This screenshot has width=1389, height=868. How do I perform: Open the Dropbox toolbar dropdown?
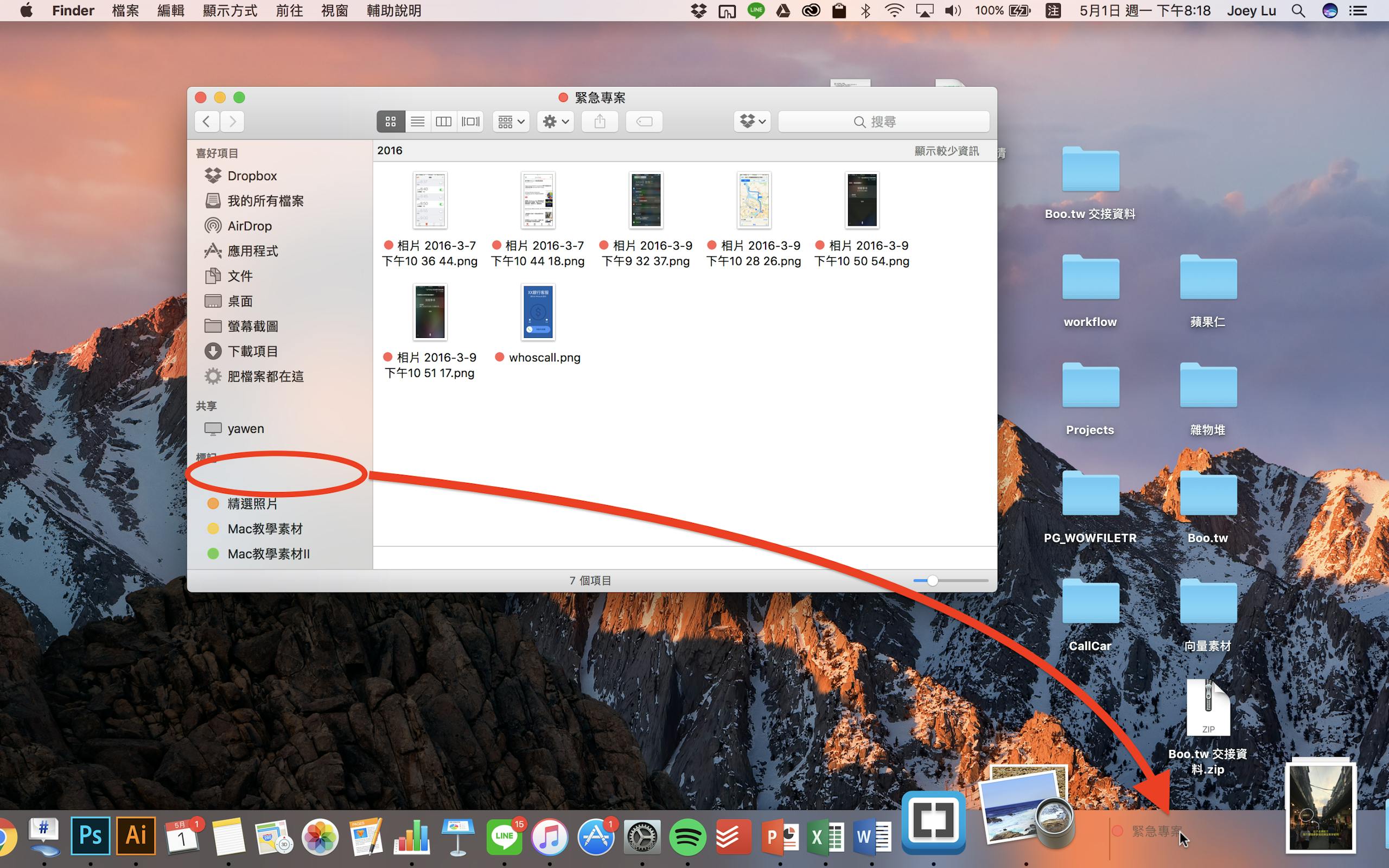coord(752,122)
